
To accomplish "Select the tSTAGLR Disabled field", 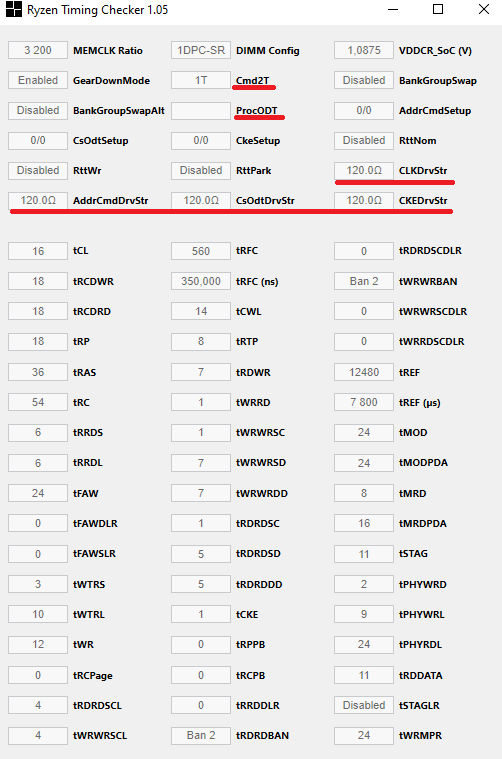I will click(364, 705).
